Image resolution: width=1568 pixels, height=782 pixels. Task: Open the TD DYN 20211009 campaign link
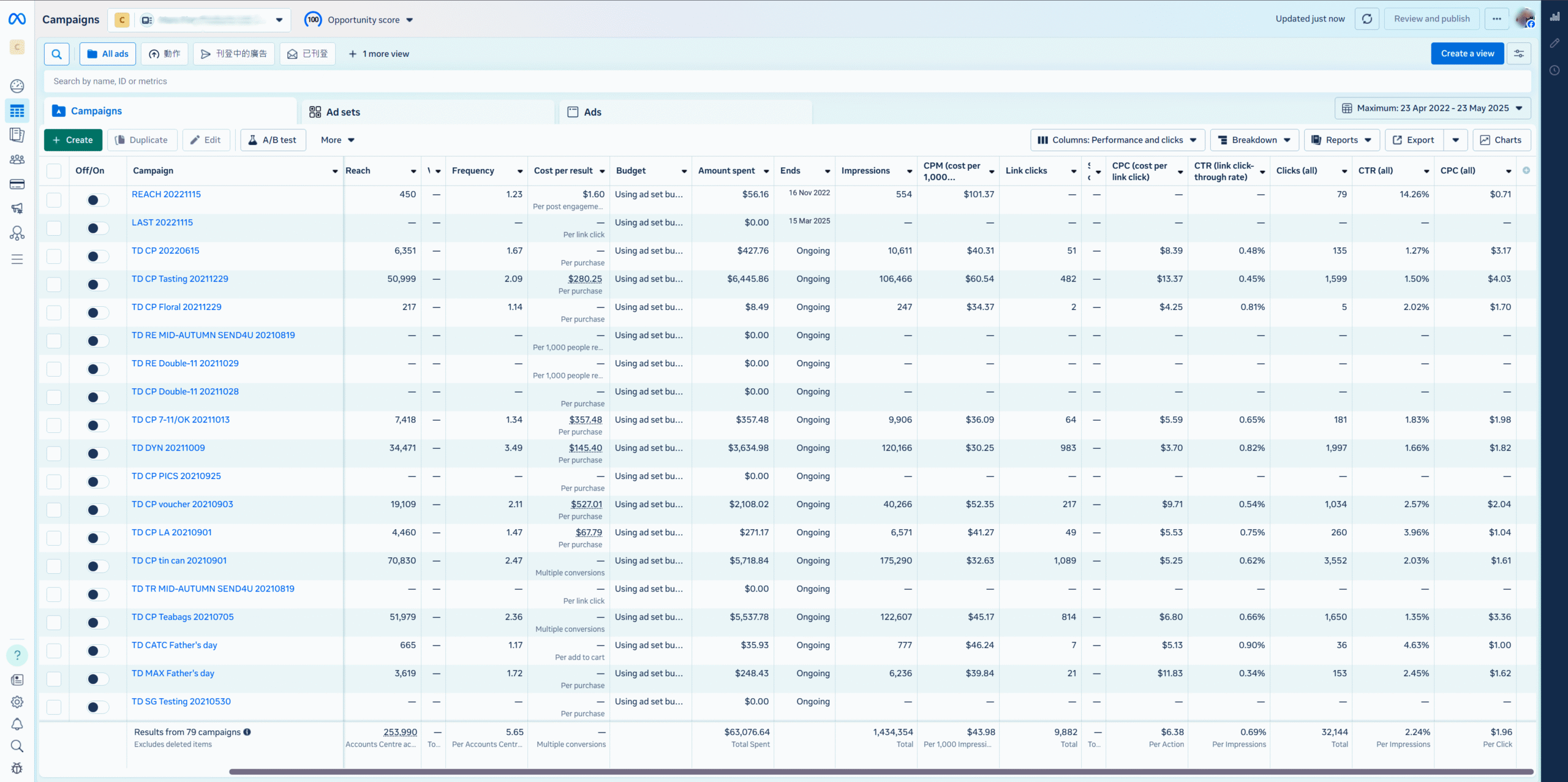coord(168,448)
